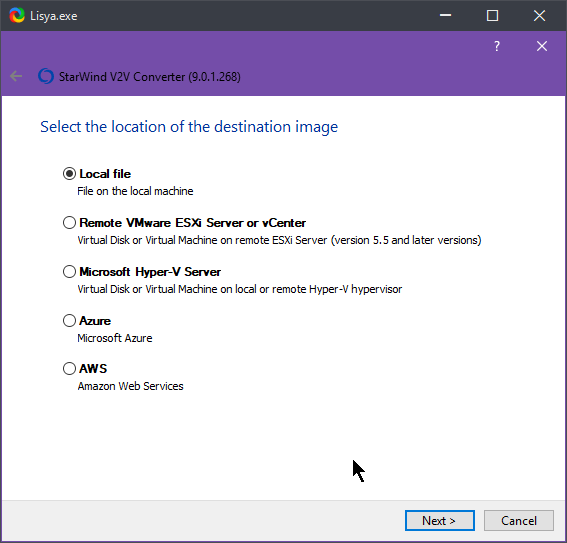Close the Lisya.exe outer window

(x=539, y=16)
